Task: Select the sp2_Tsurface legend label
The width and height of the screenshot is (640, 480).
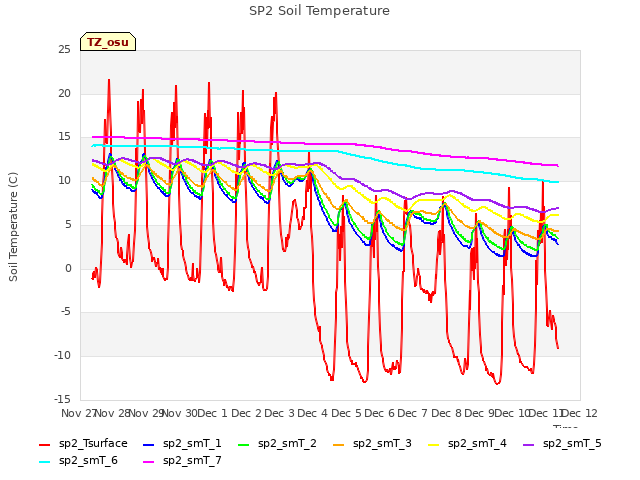Action: tap(93, 444)
